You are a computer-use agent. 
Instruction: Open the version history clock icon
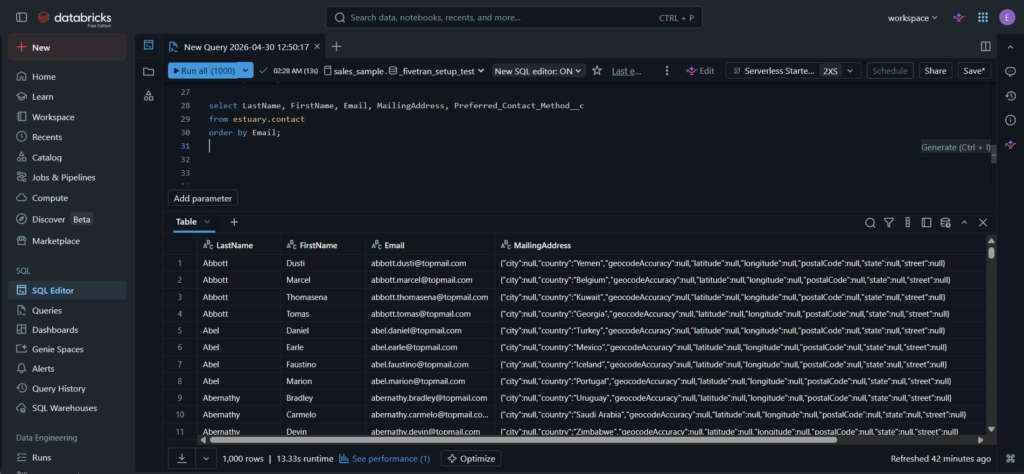pyautogui.click(x=1010, y=96)
